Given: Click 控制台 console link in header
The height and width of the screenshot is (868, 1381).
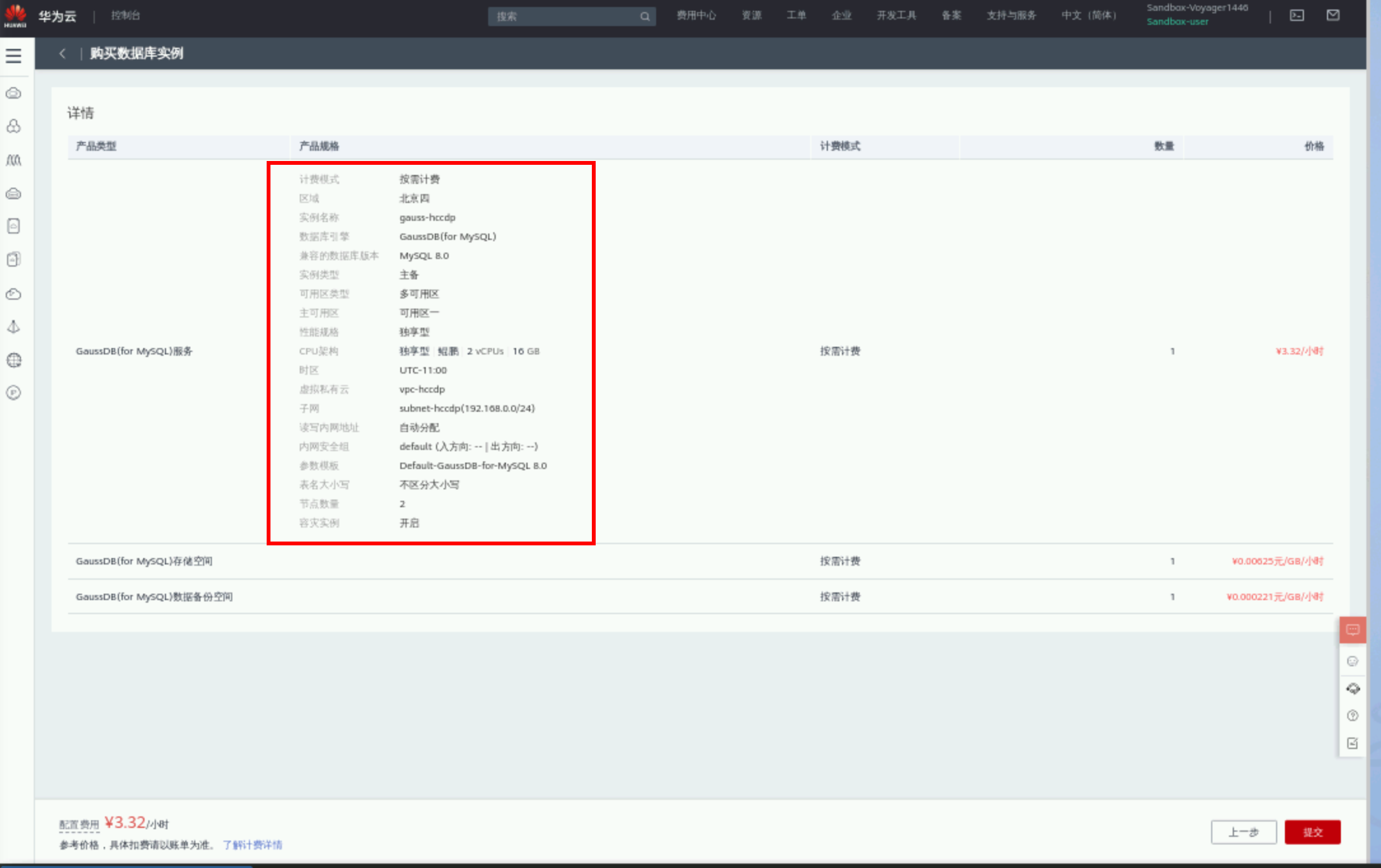Looking at the screenshot, I should click(x=125, y=15).
